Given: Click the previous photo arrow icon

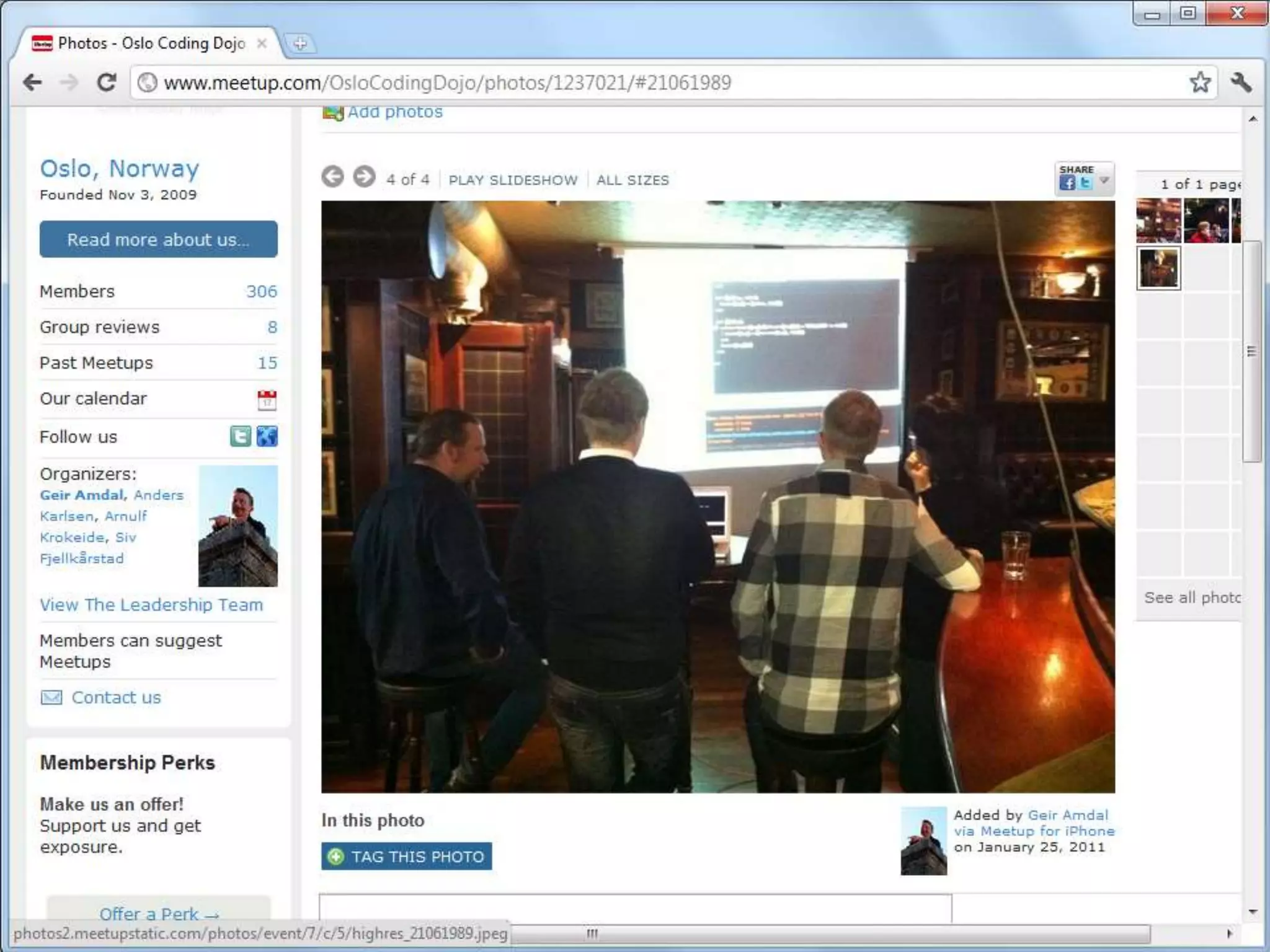Looking at the screenshot, I should [332, 177].
